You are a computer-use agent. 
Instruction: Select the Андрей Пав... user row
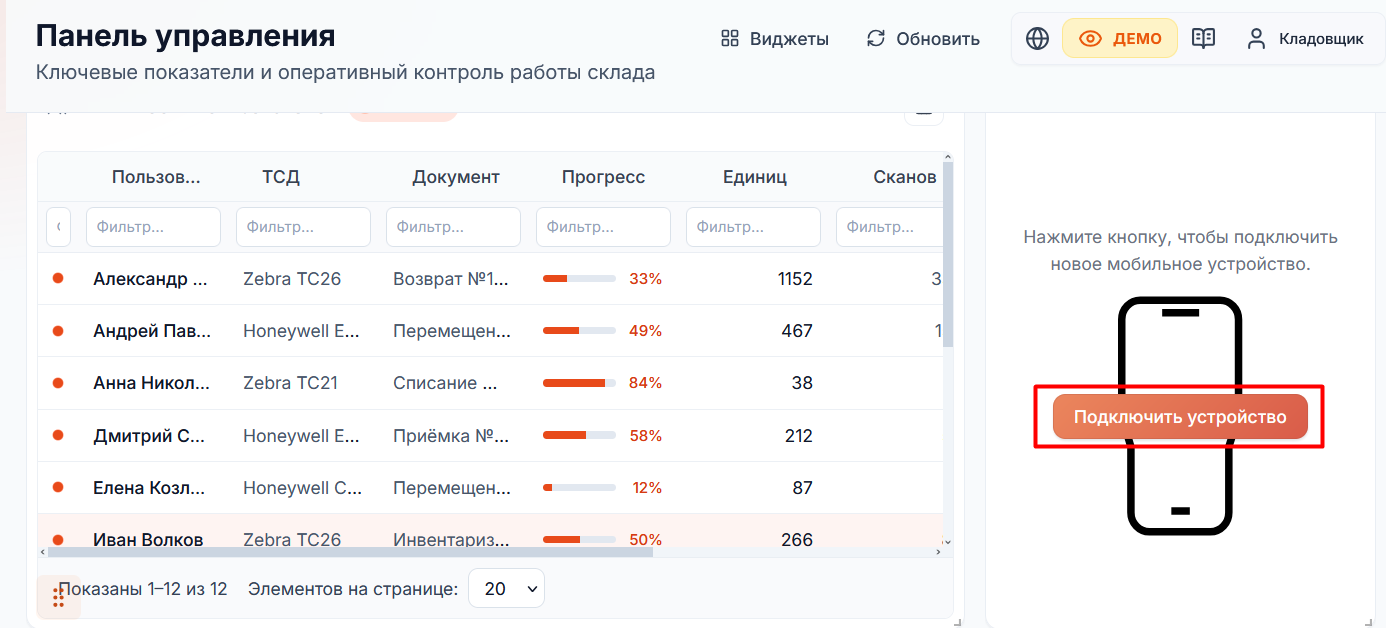click(490, 331)
